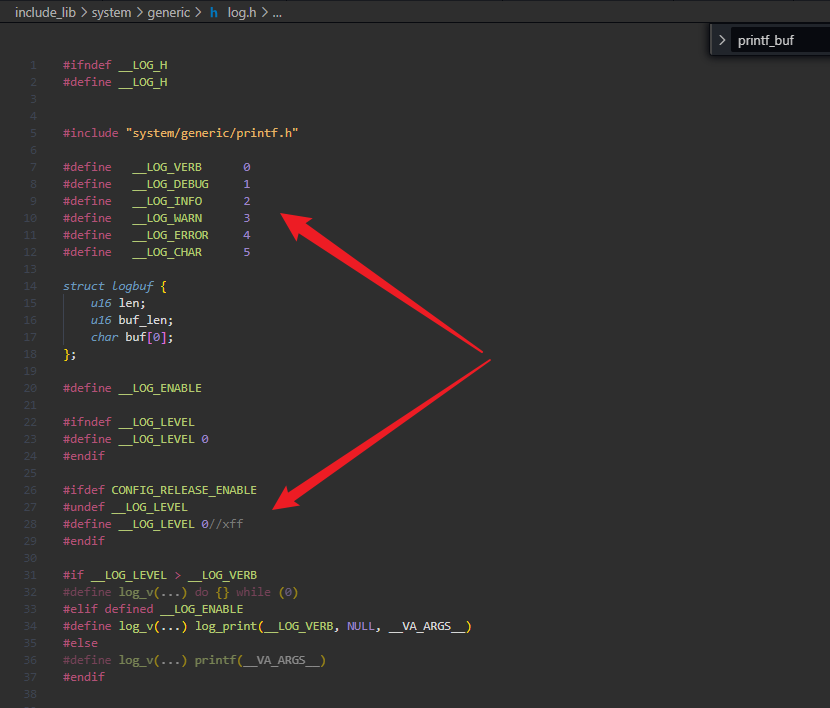Focus the find input containing printf_buf
The width and height of the screenshot is (830, 708).
tap(782, 40)
